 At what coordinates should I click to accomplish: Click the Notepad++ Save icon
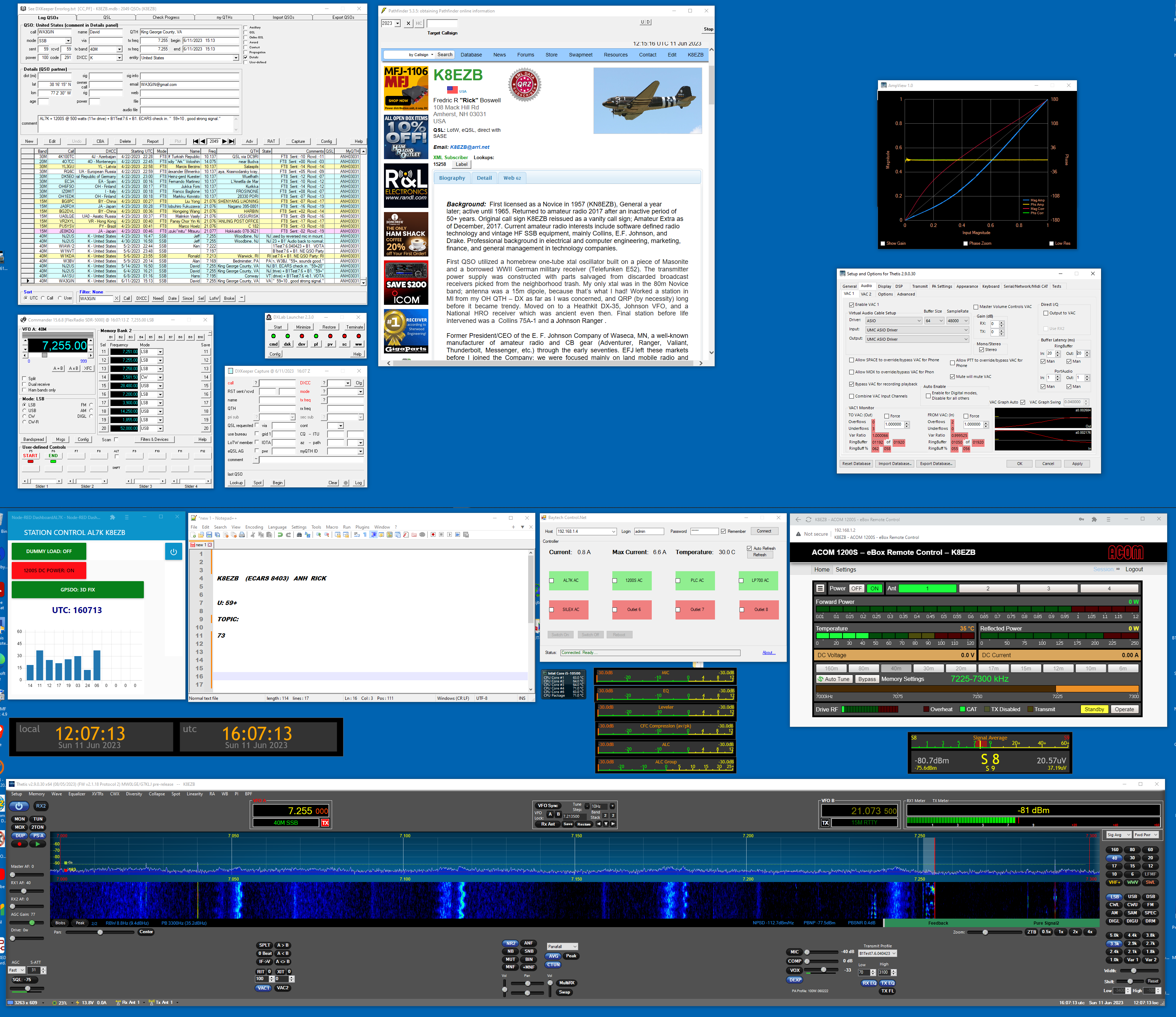pos(210,535)
